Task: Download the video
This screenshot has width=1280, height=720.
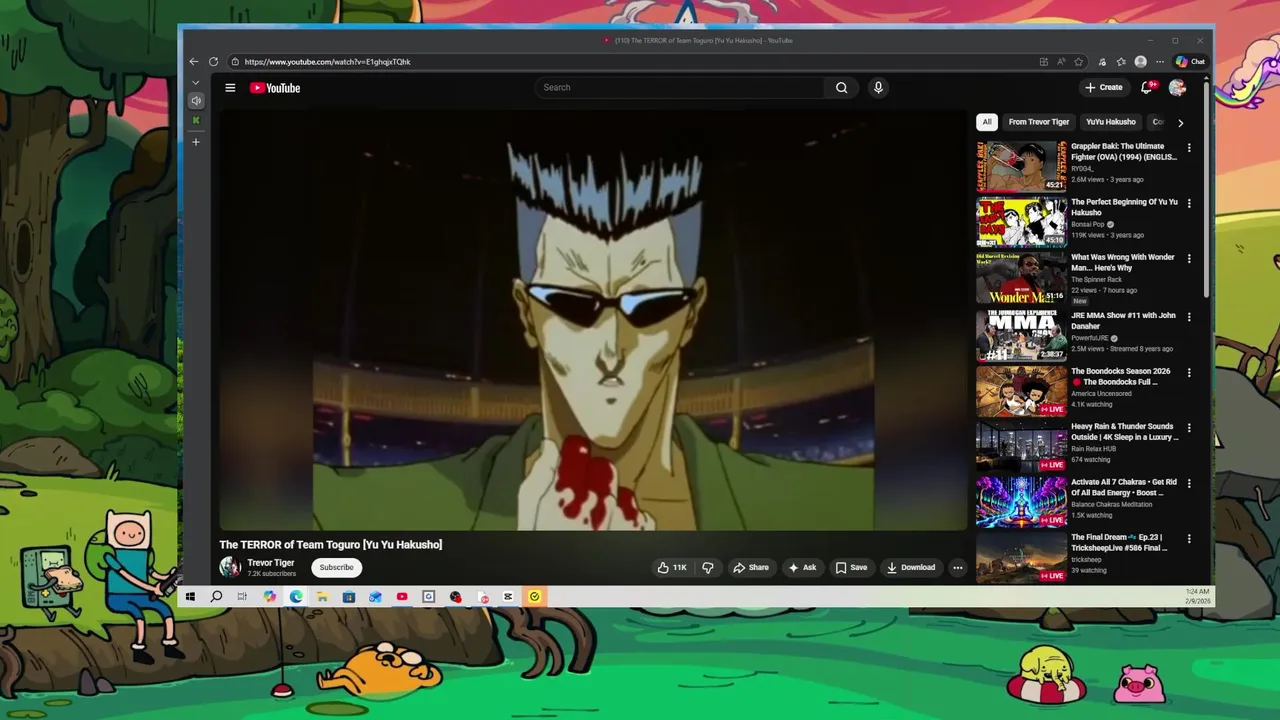Action: click(x=911, y=568)
